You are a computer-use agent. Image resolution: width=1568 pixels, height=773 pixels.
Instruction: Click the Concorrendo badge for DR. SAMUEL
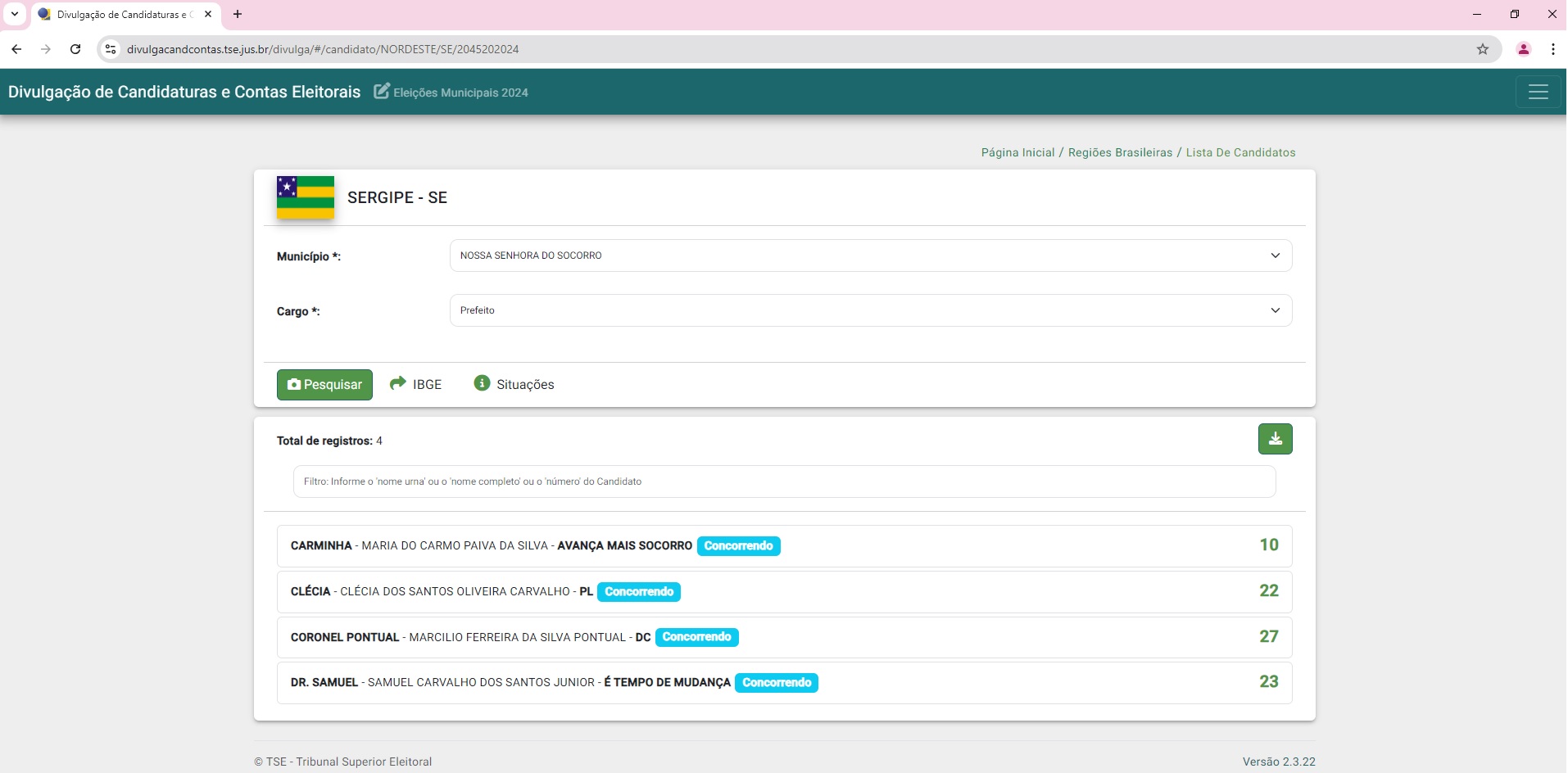tap(777, 683)
